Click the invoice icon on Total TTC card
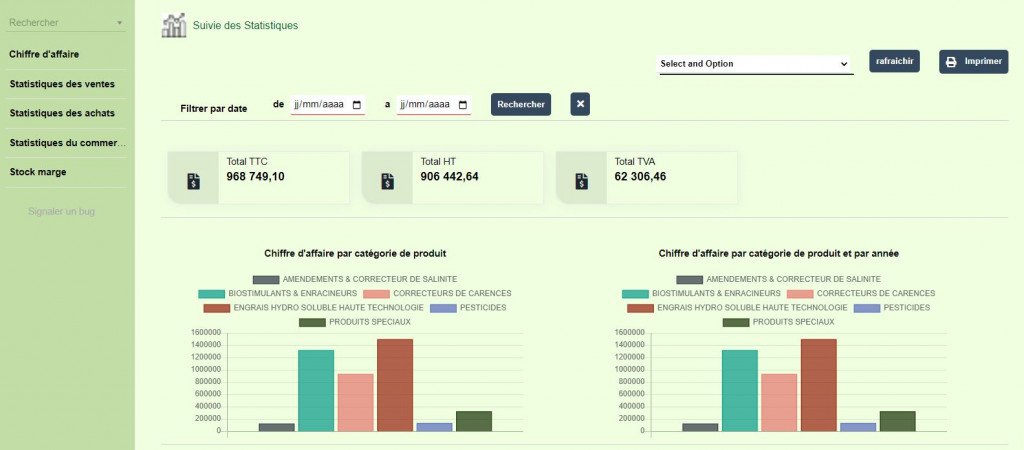Image resolution: width=1024 pixels, height=450 pixels. [194, 181]
